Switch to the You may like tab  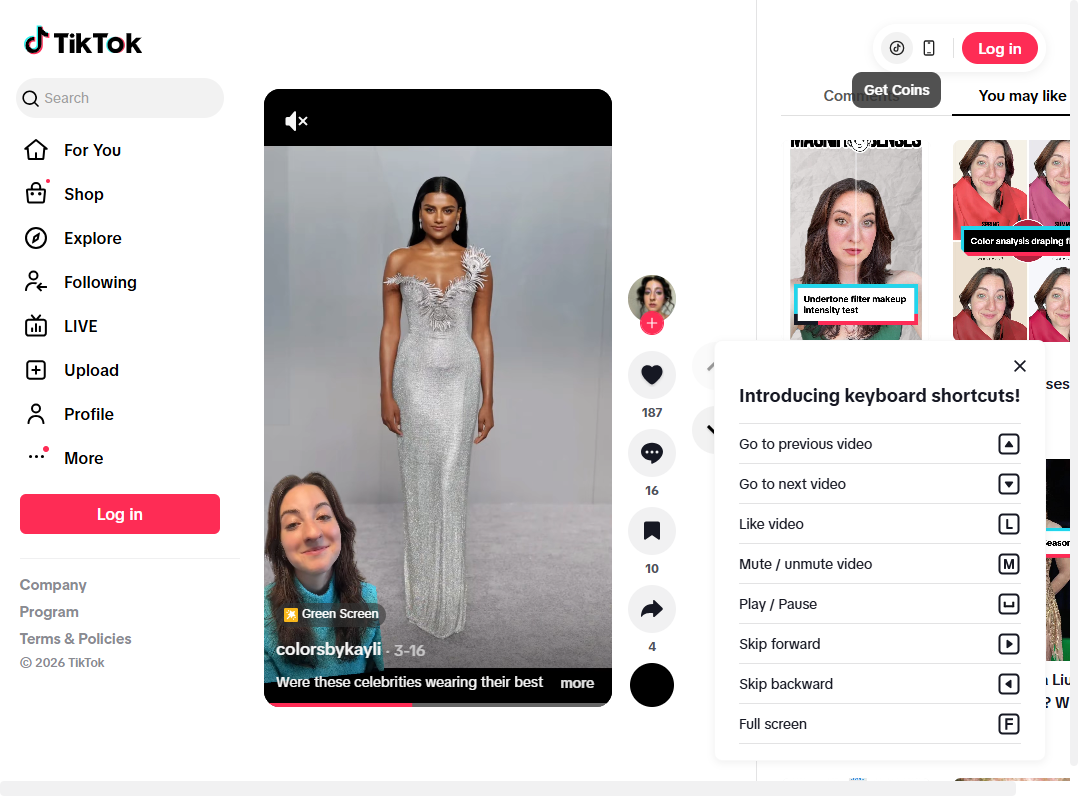pos(1022,96)
